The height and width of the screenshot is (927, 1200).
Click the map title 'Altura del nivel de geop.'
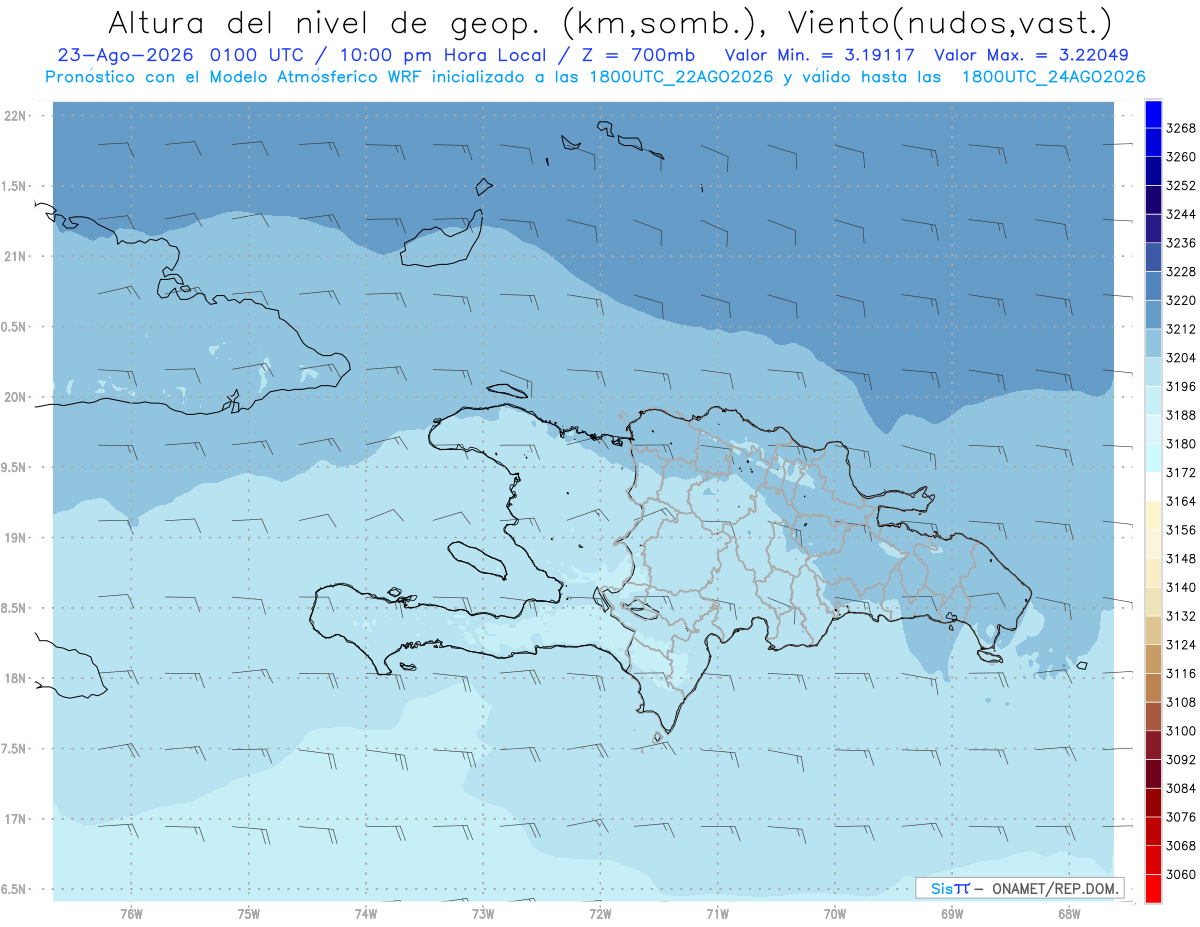[x=324, y=21]
